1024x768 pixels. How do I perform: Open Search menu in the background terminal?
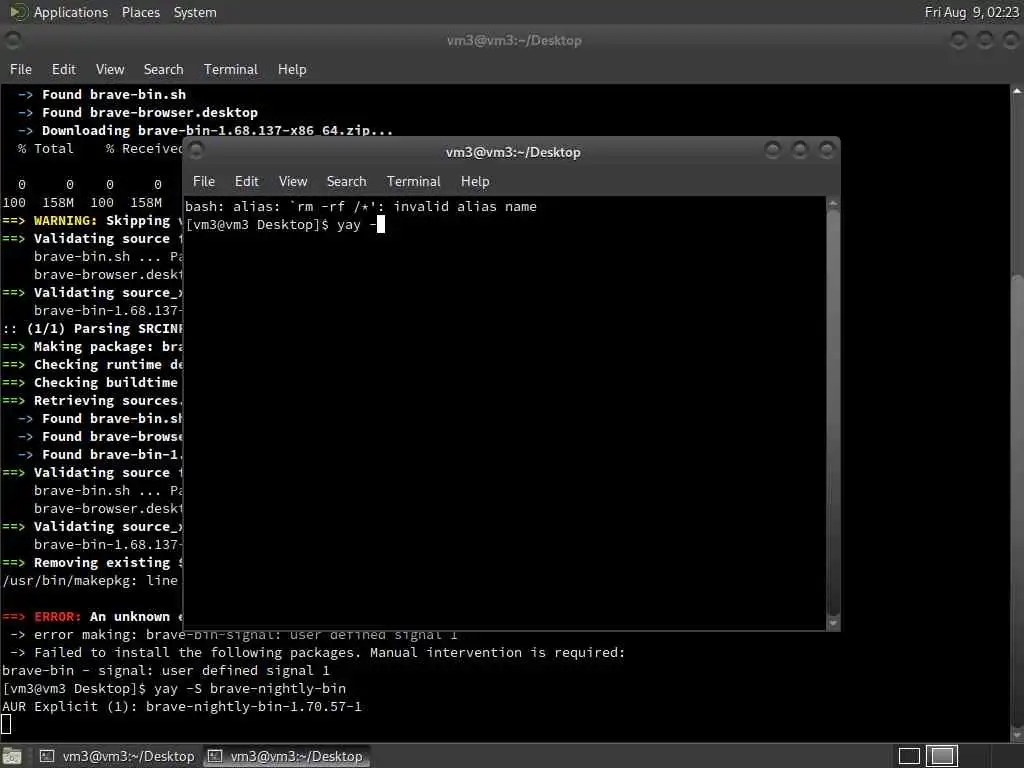click(163, 69)
